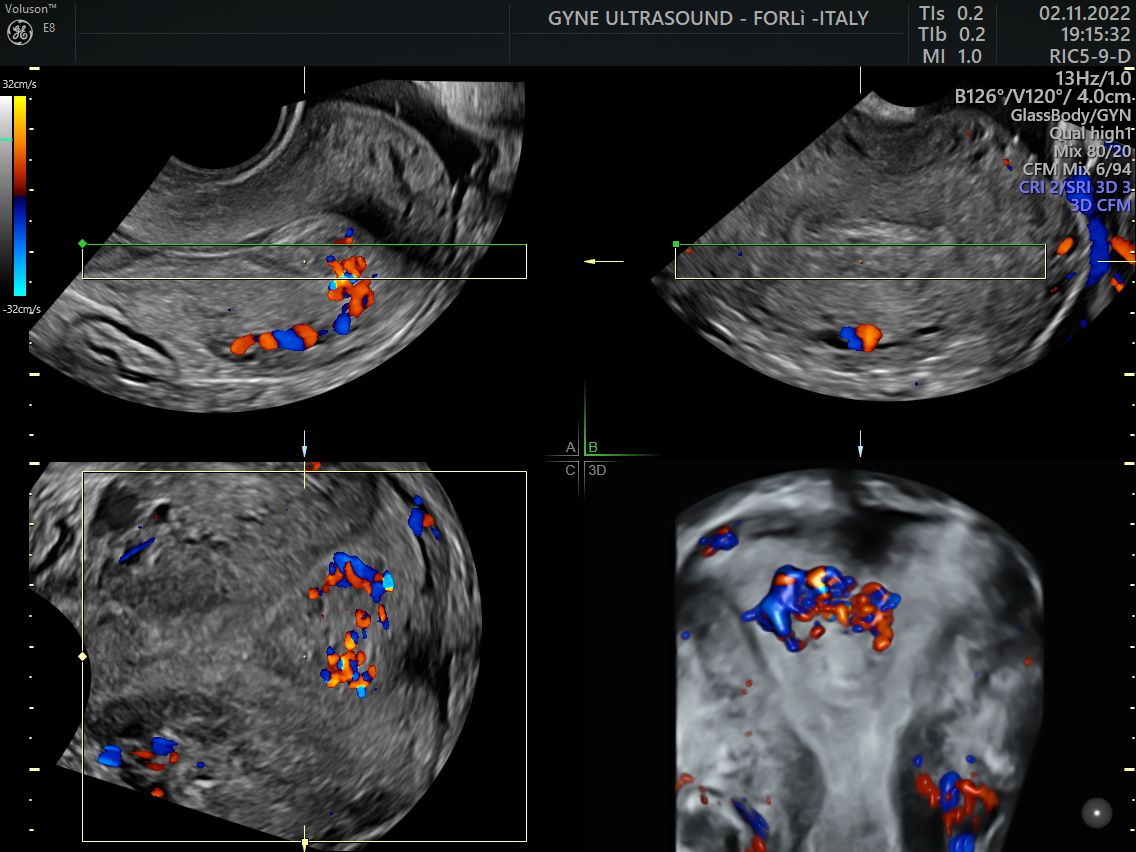Click the color velocity scale bar
This screenshot has width=1136, height=852.
point(20,195)
